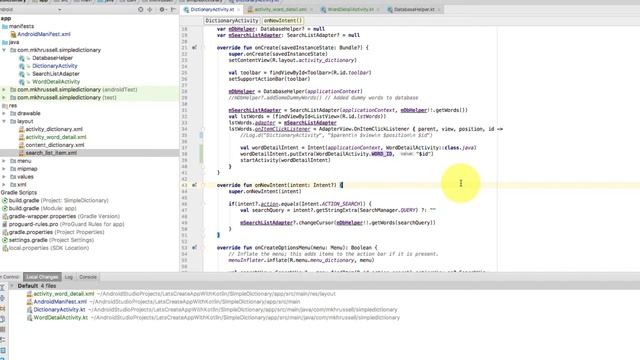
Task: Expand the values folder
Action: click(4, 177)
